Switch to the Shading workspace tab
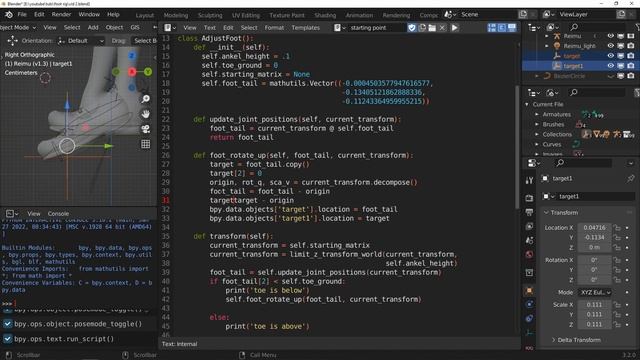The width and height of the screenshot is (640, 360). click(325, 15)
